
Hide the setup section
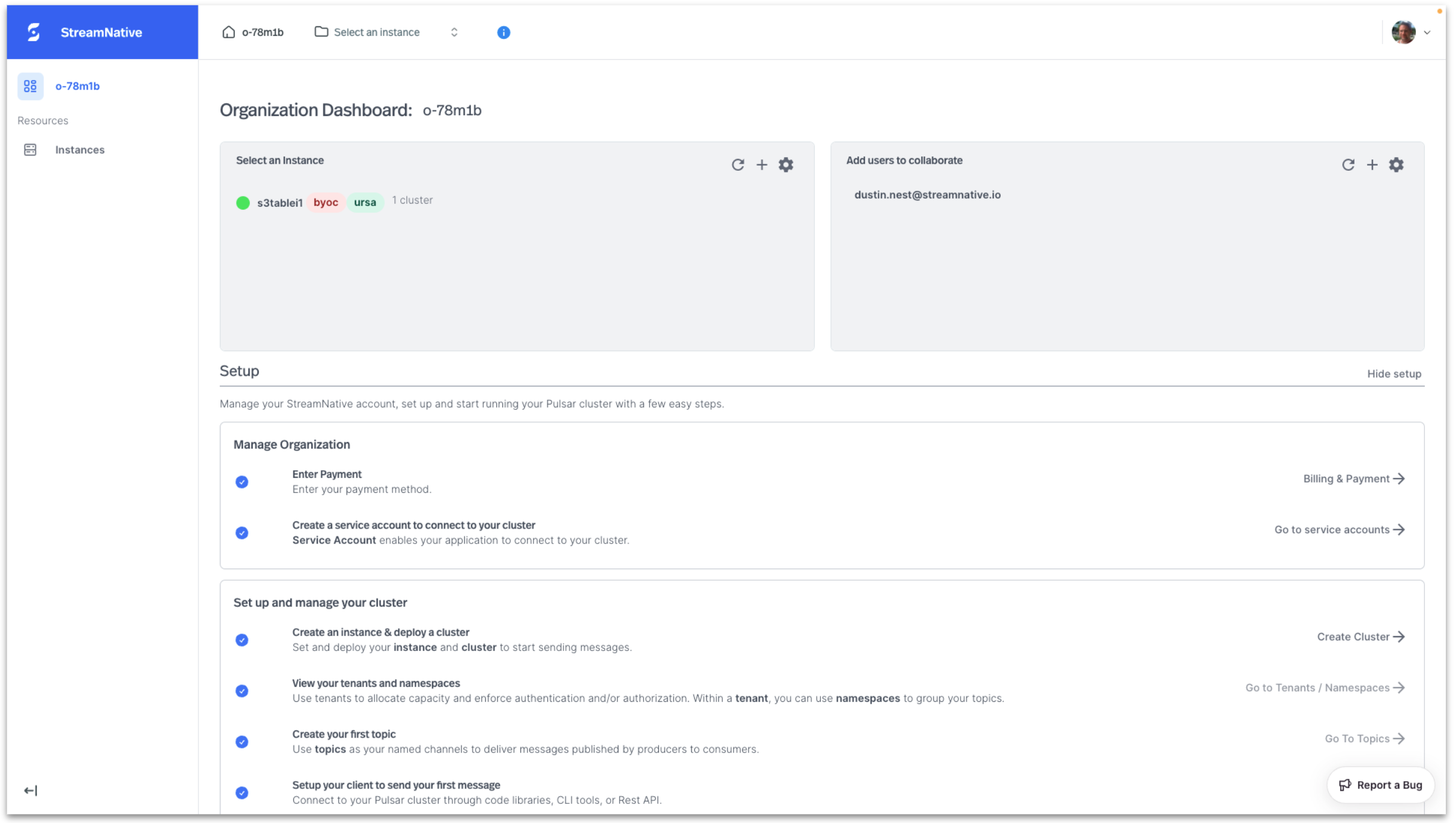(1394, 374)
